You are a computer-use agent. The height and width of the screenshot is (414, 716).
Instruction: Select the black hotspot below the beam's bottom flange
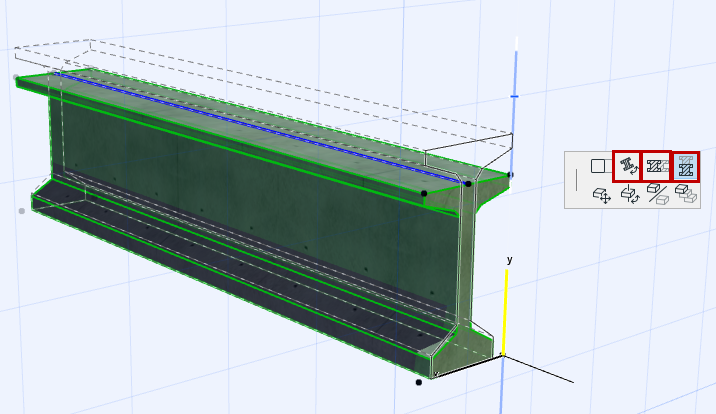(x=419, y=382)
